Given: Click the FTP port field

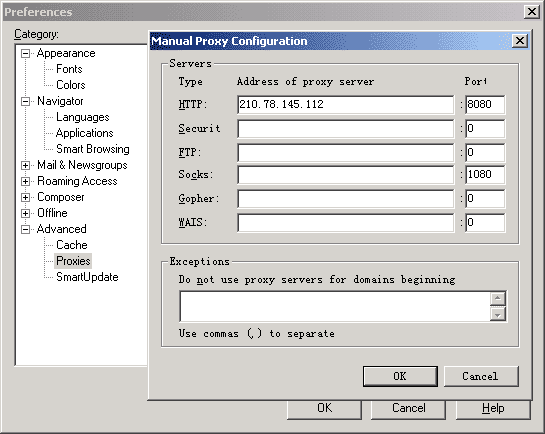Looking at the screenshot, I should 485,153.
